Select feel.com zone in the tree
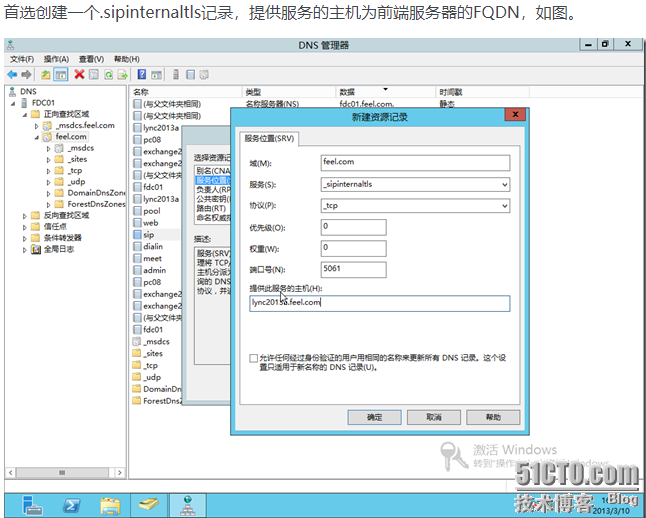 (x=71, y=136)
